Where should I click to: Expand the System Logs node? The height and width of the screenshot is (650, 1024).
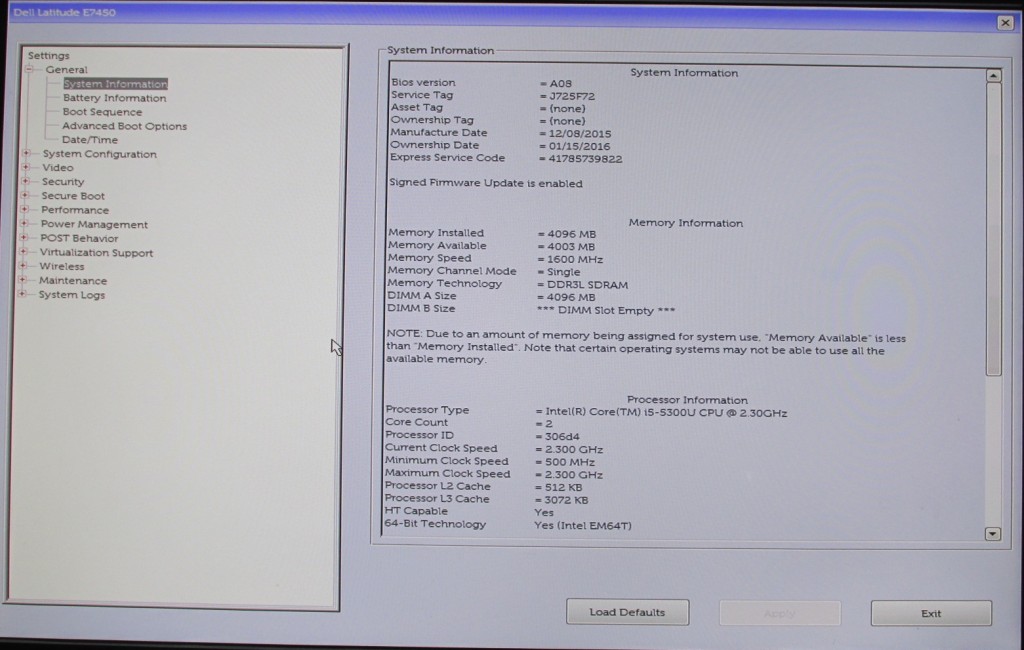click(x=22, y=294)
